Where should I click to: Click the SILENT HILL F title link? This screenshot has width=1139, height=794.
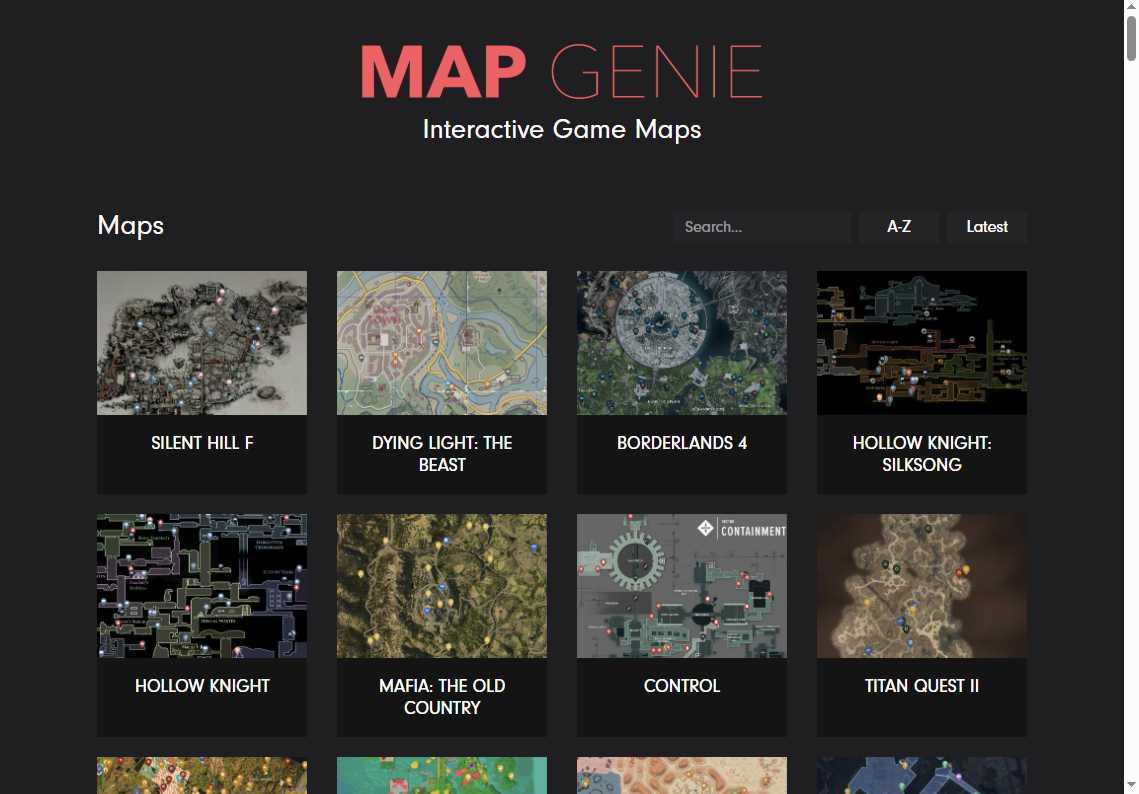tap(201, 443)
